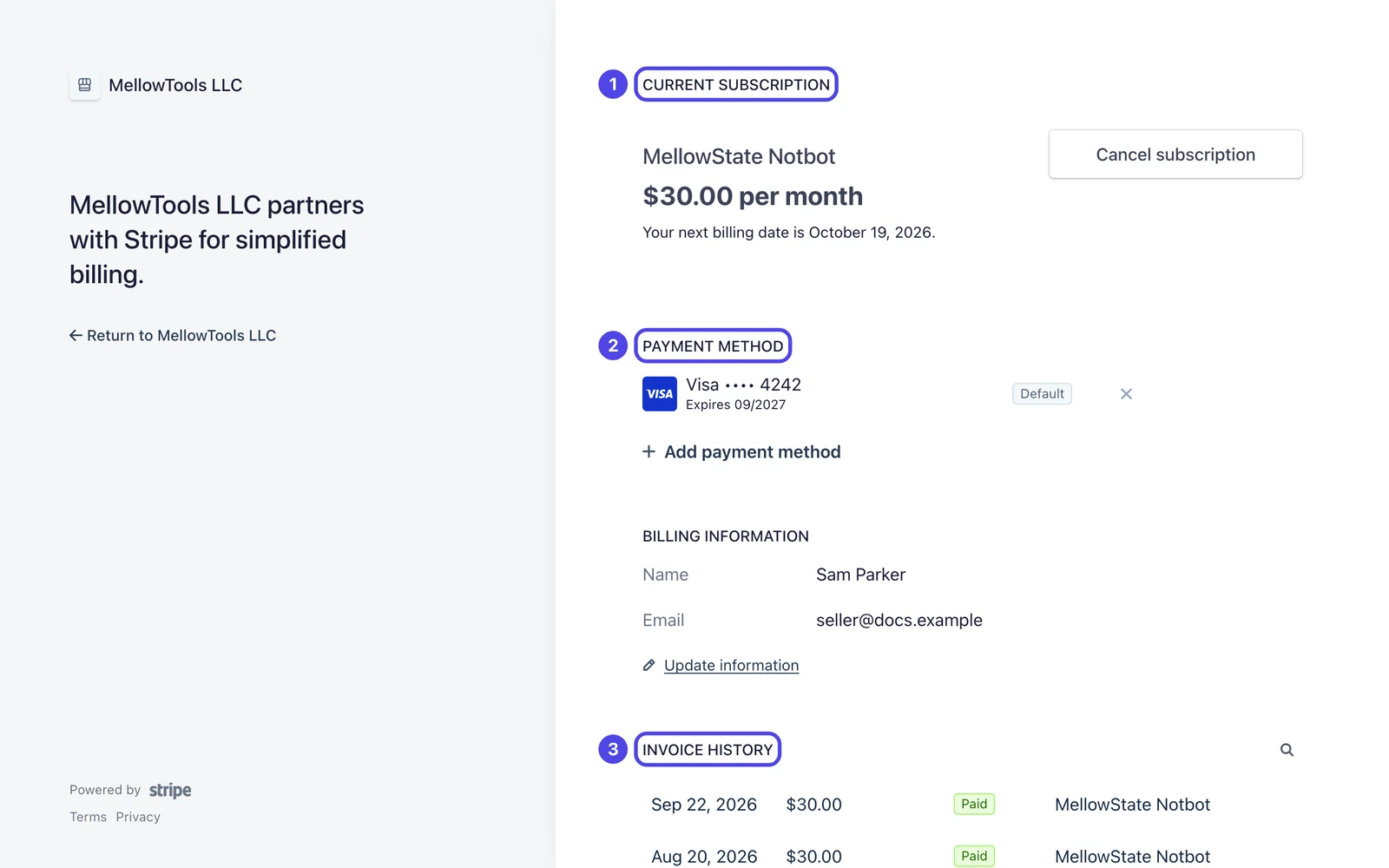Click the MellowTools LLC store icon

tap(84, 85)
